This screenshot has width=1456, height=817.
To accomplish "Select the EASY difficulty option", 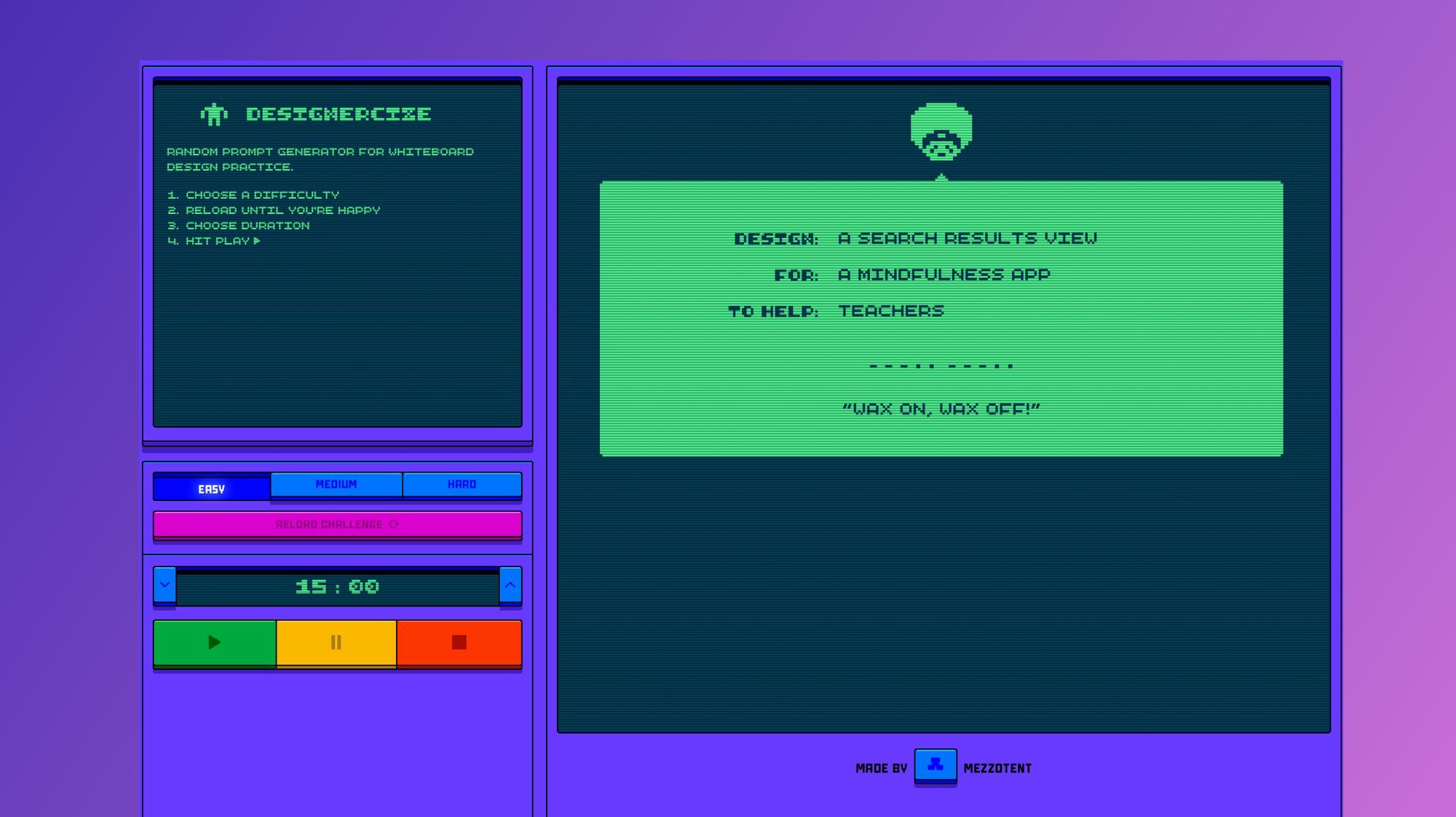I will (210, 486).
